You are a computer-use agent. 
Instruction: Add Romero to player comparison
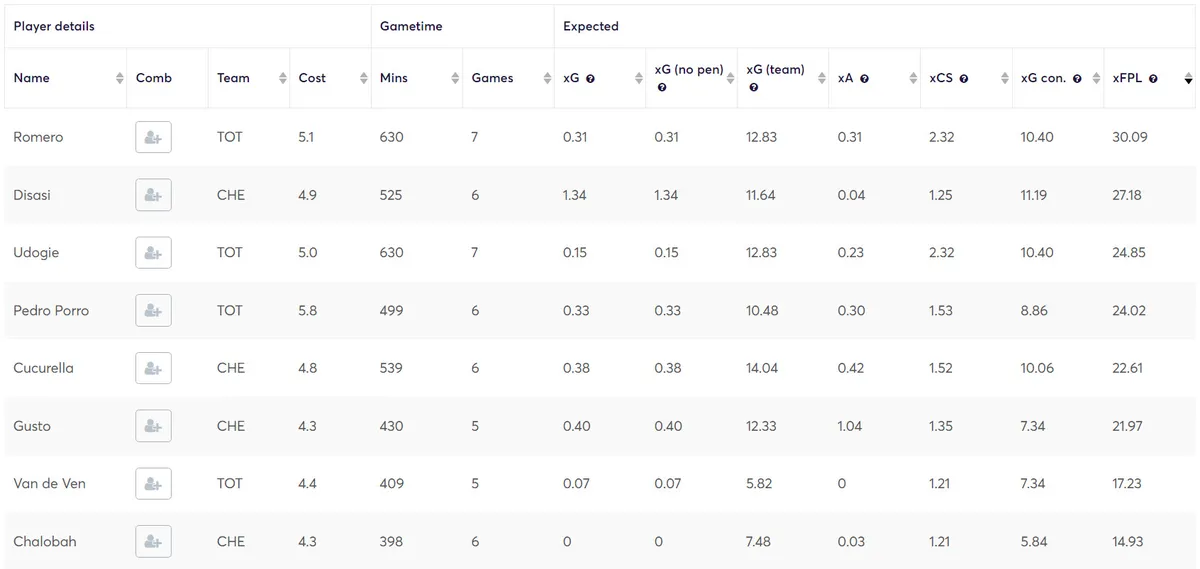153,137
